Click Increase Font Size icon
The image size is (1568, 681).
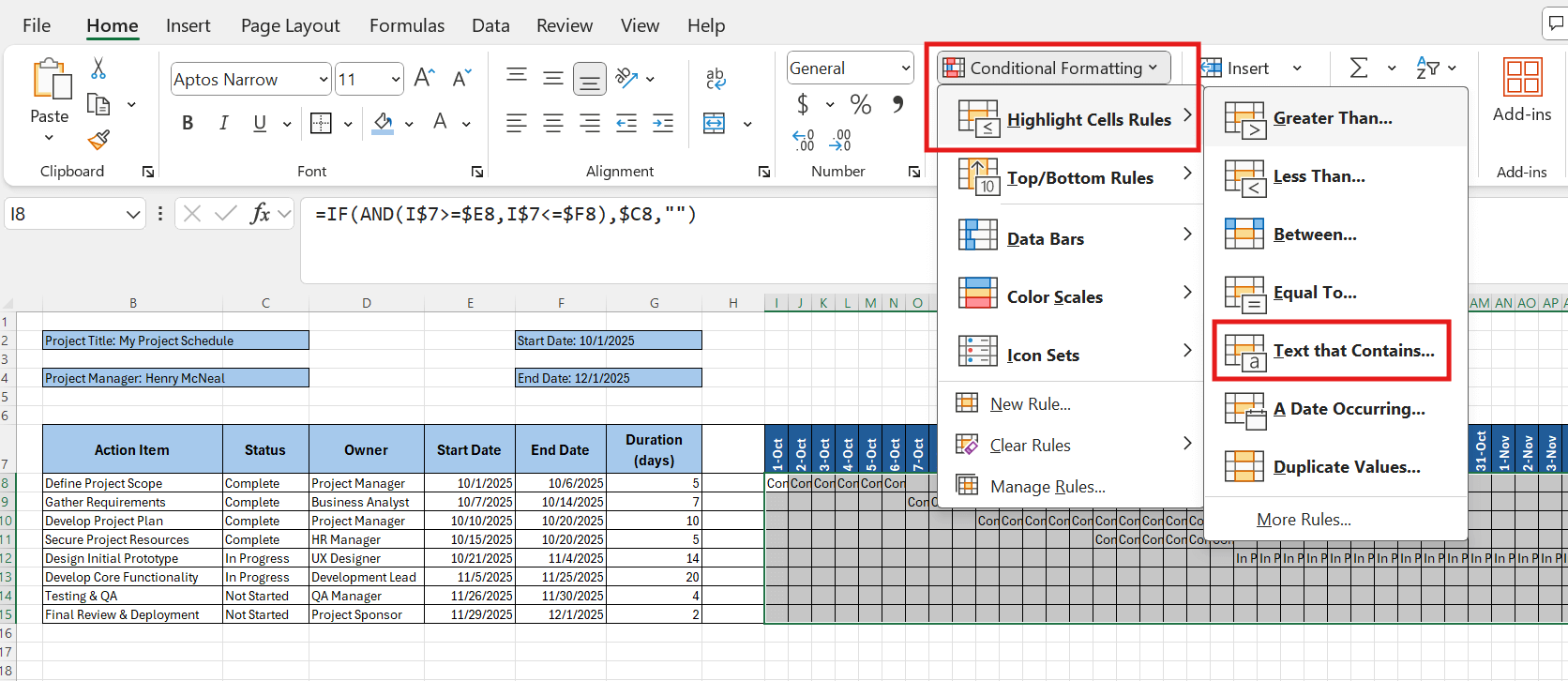pyautogui.click(x=425, y=78)
